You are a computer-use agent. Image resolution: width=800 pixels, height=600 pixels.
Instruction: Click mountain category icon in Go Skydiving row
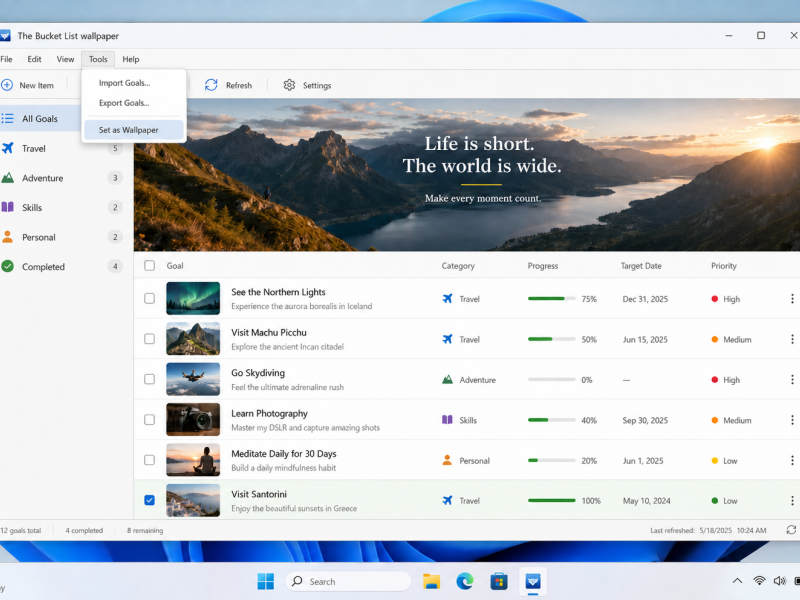point(447,380)
